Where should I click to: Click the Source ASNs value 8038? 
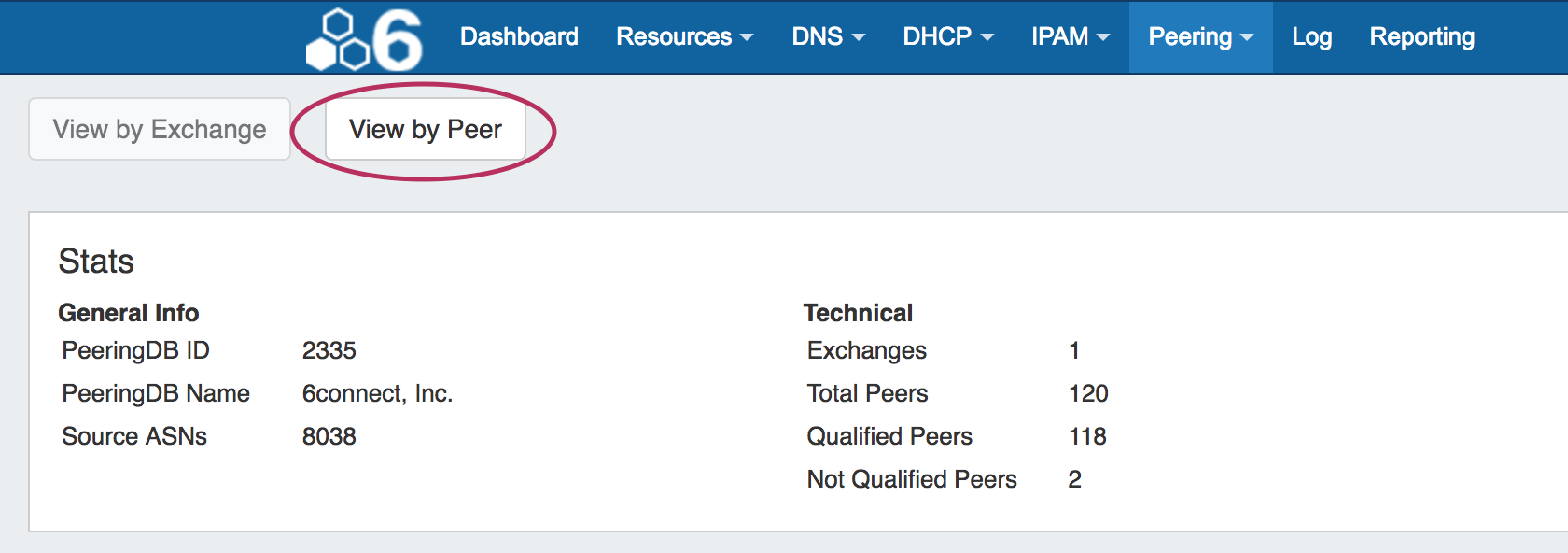pos(329,436)
